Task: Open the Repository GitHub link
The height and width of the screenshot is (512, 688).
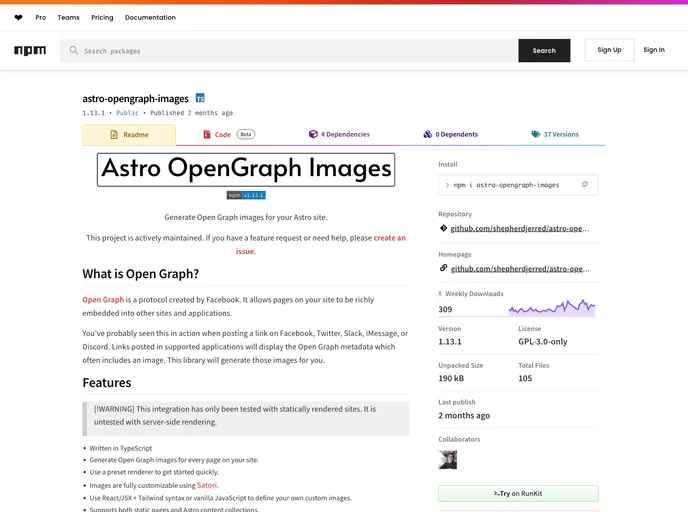Action: point(520,229)
